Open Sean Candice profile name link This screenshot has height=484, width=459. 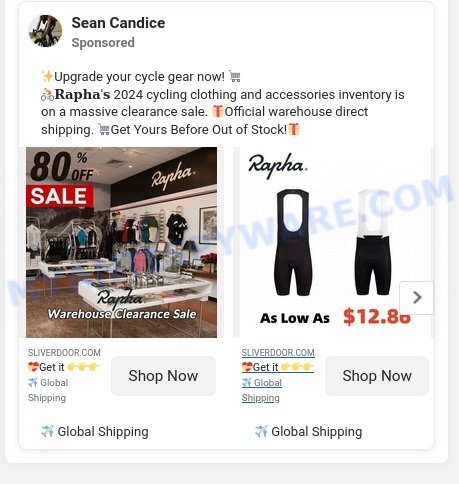coord(118,23)
